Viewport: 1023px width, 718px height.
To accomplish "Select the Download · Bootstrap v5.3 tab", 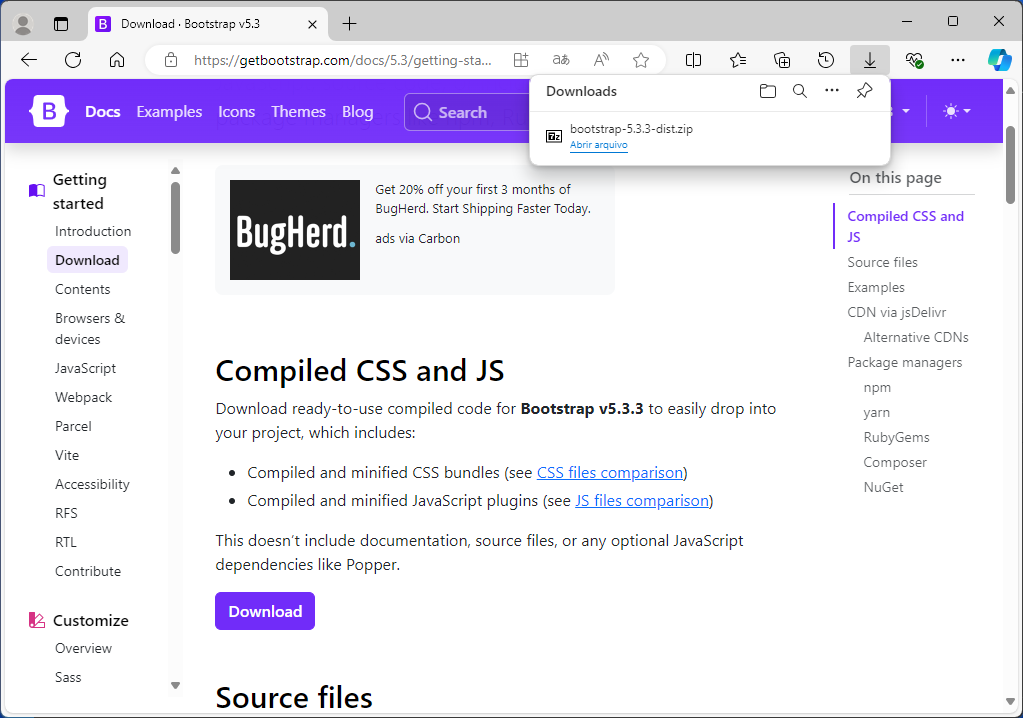I will pos(207,24).
